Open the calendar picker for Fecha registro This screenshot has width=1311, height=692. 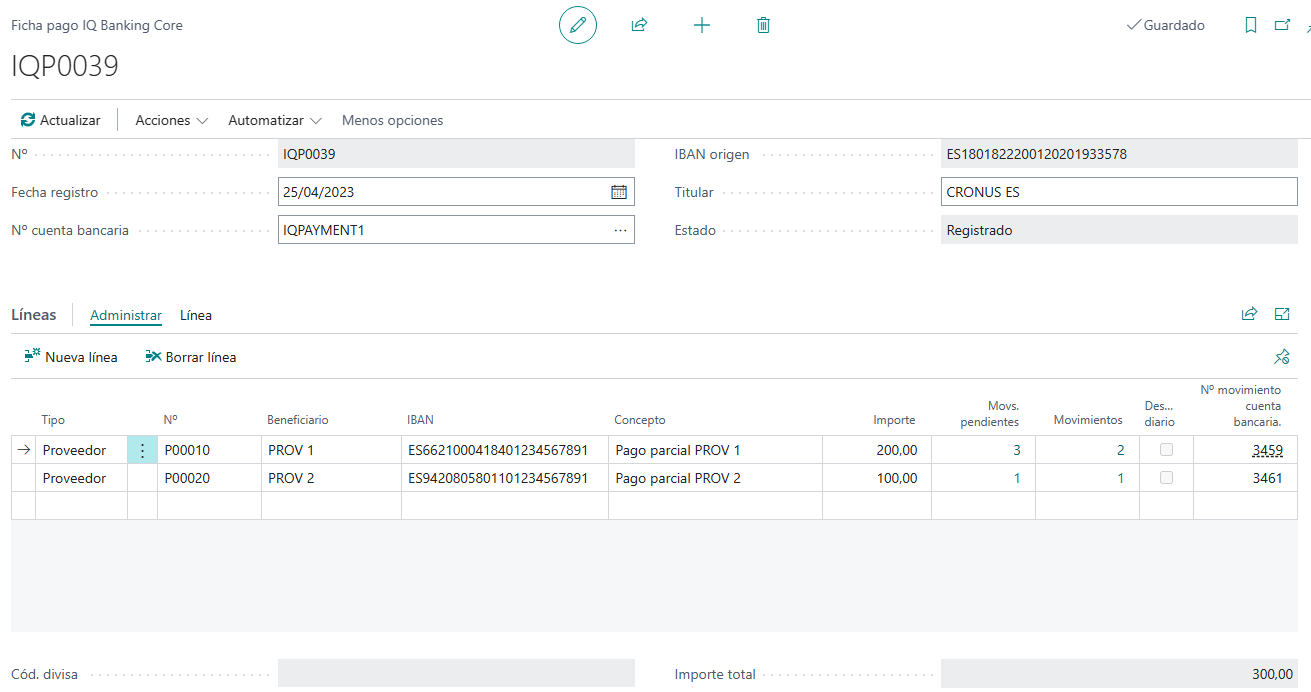pos(618,191)
